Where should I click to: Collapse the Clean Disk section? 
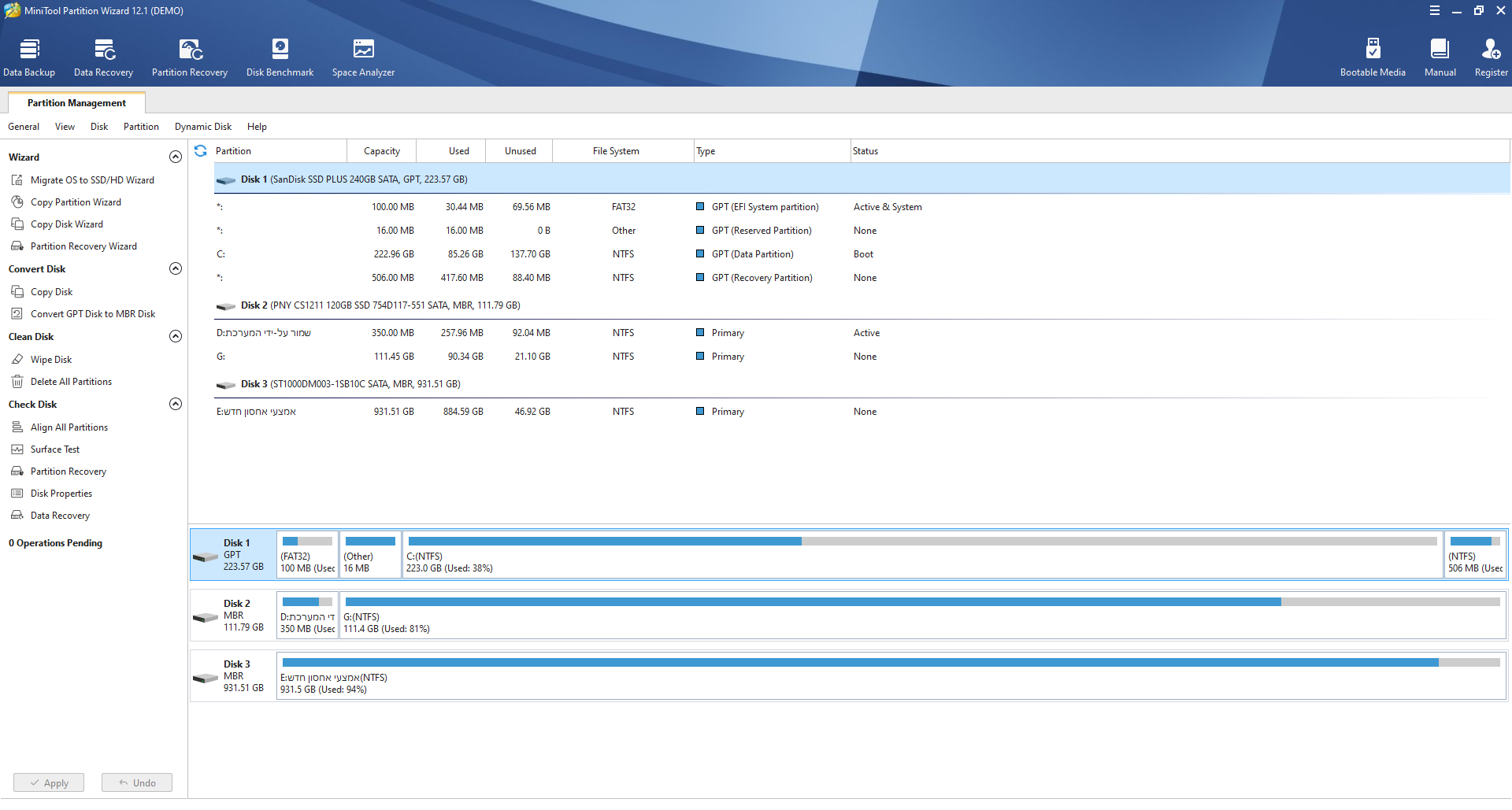click(176, 337)
